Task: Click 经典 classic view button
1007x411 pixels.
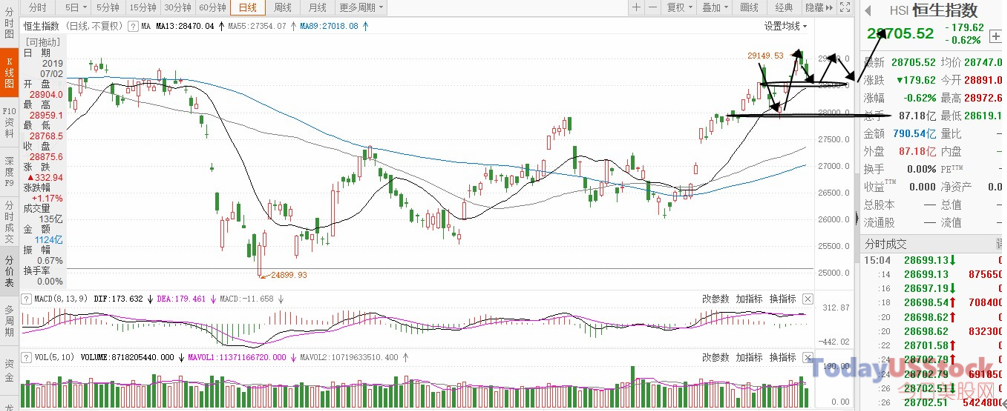Action: [x=784, y=7]
